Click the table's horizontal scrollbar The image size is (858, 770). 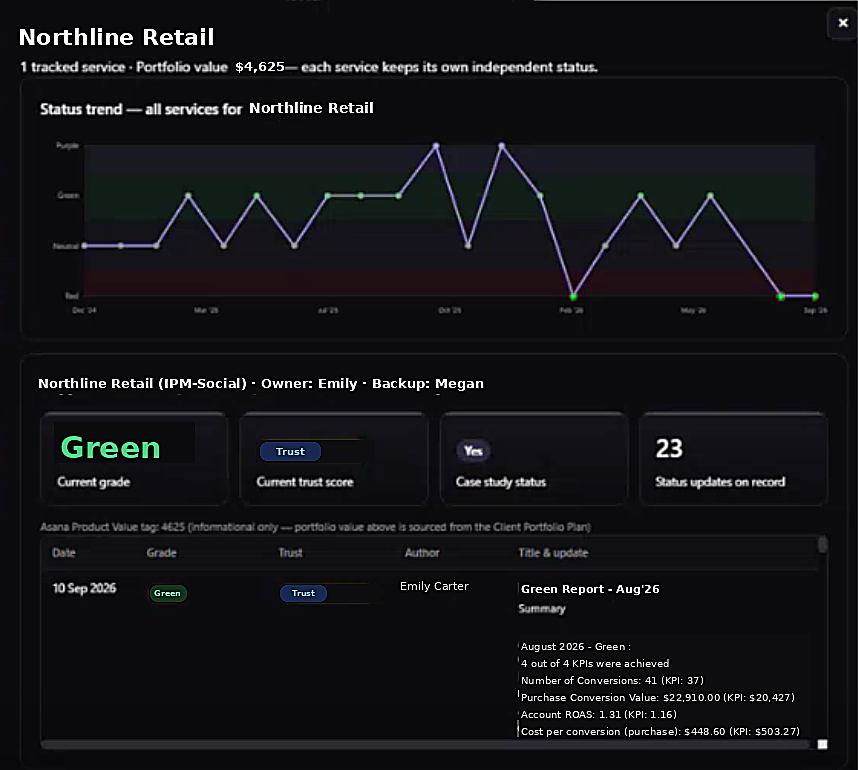426,744
